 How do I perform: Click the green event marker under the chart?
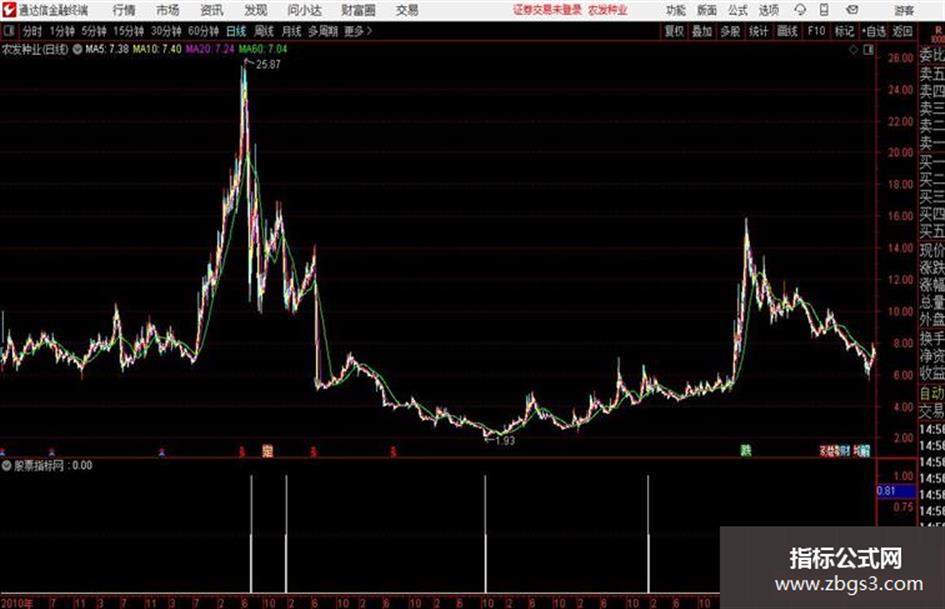746,450
